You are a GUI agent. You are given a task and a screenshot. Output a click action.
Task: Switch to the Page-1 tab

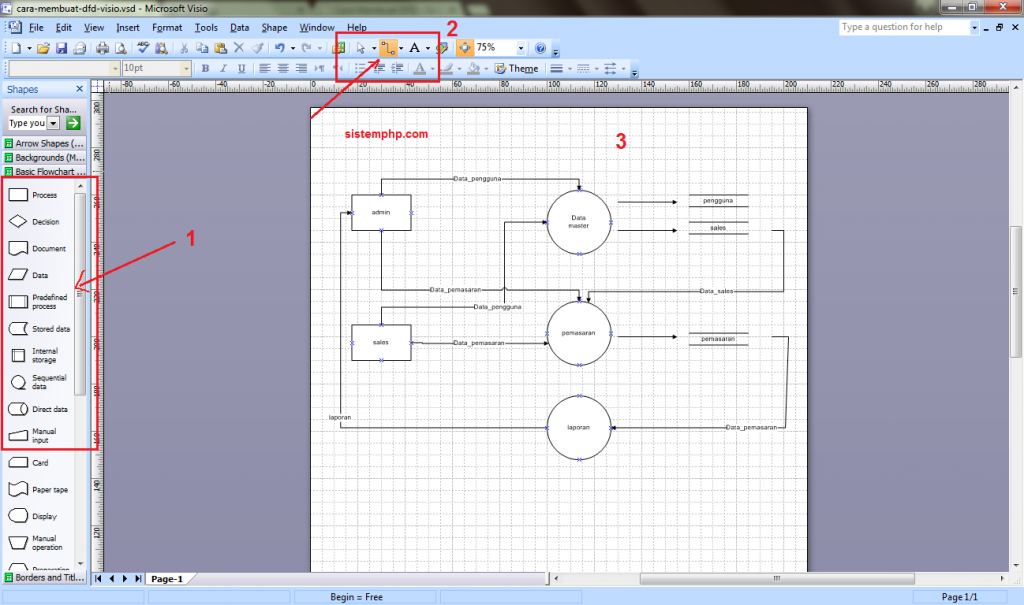(x=166, y=579)
